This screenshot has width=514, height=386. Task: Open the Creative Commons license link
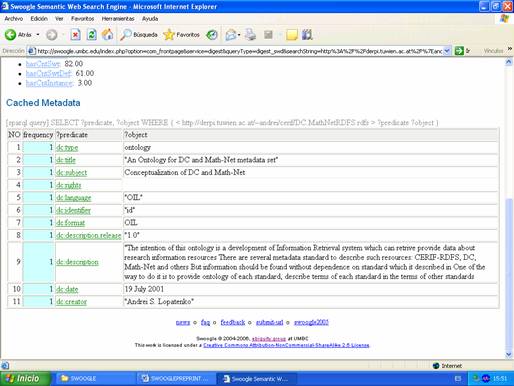click(286, 345)
